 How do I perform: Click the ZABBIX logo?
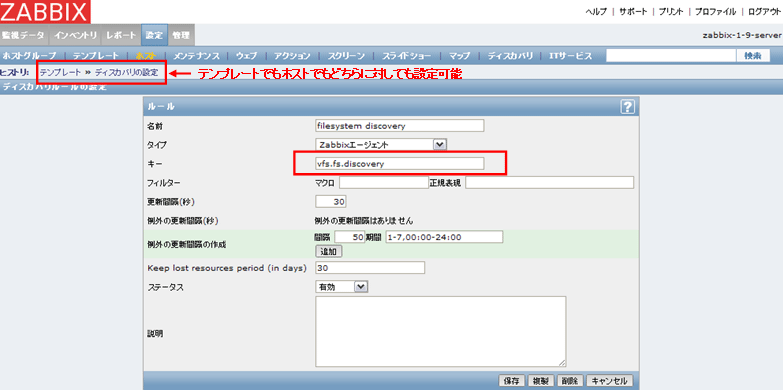click(45, 12)
